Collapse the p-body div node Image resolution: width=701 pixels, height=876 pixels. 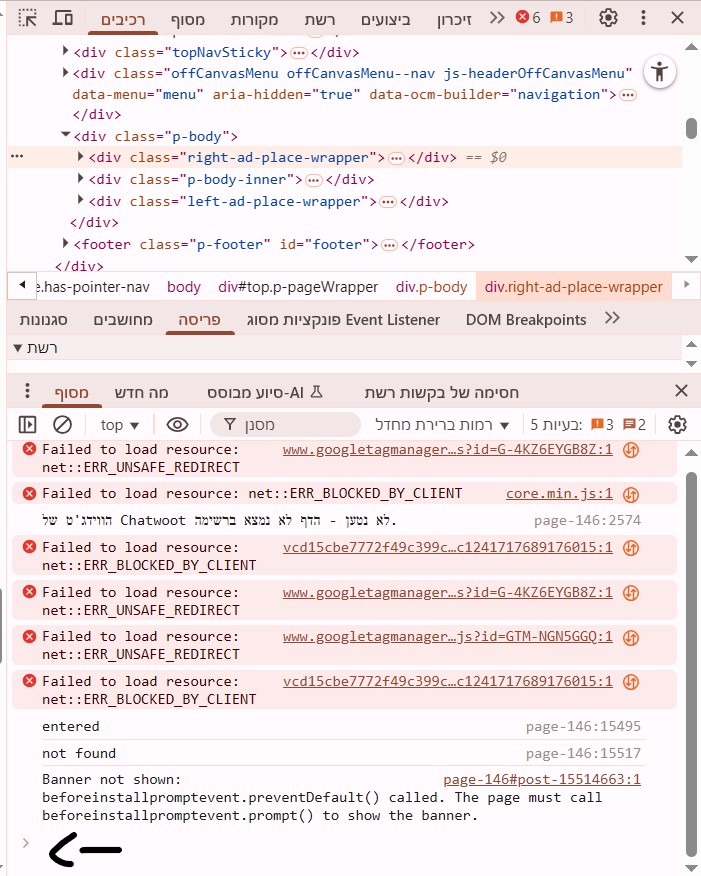66,136
